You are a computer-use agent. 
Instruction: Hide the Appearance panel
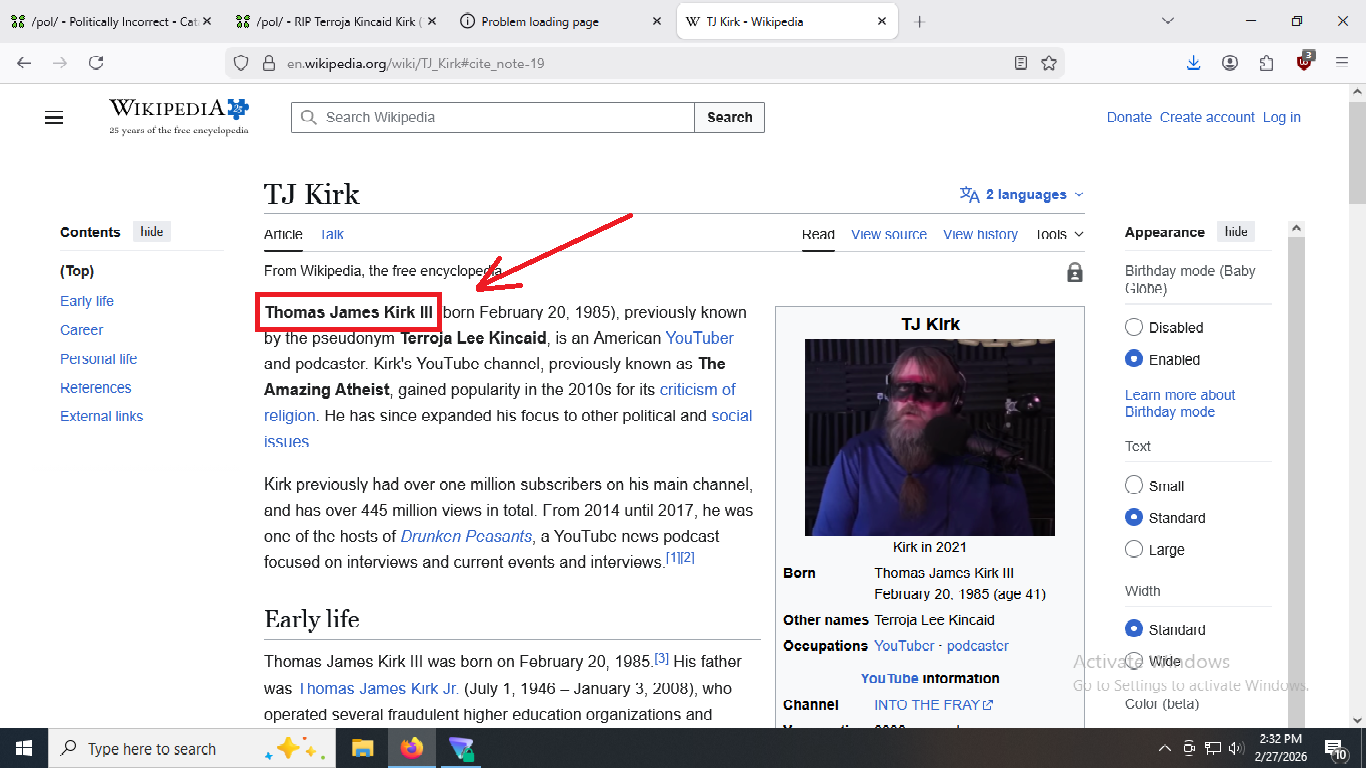[1236, 232]
